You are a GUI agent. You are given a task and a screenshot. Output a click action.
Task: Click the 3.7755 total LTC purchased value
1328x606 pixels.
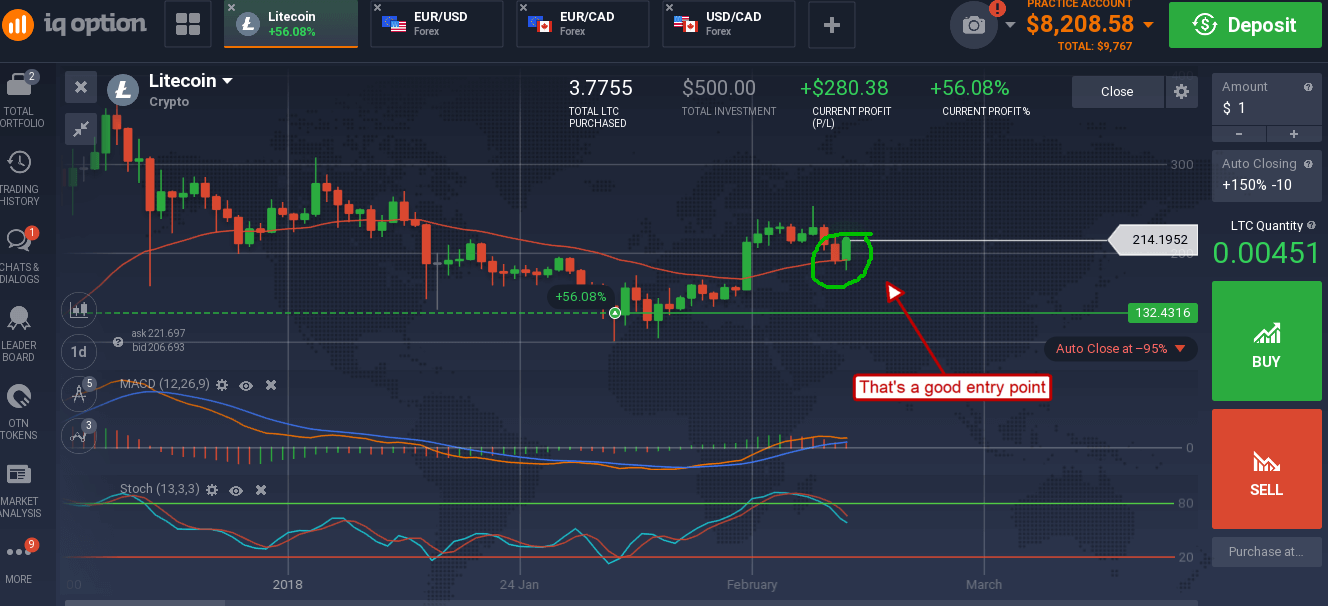pos(601,89)
